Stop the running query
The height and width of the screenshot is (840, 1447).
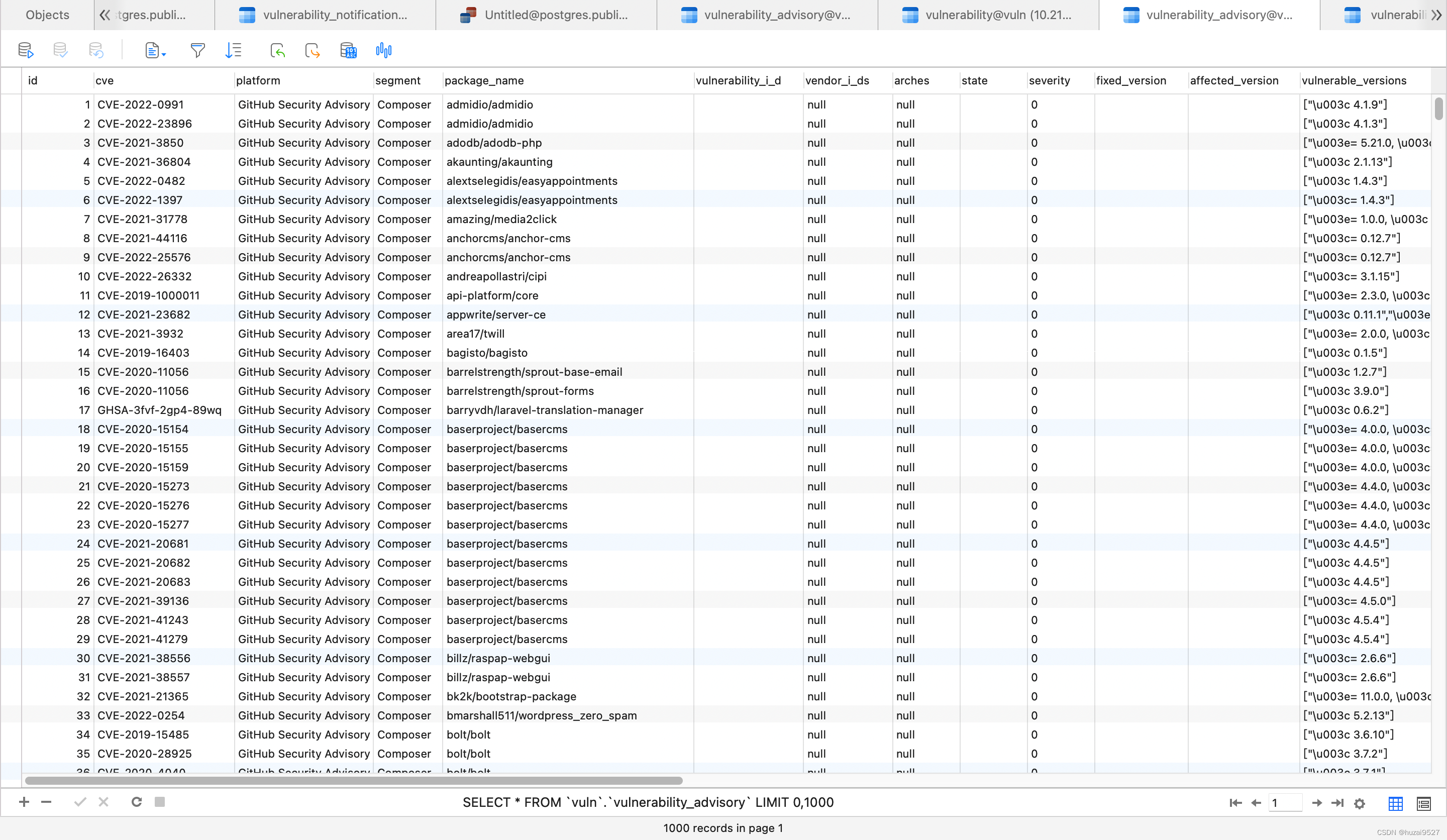pyautogui.click(x=160, y=801)
